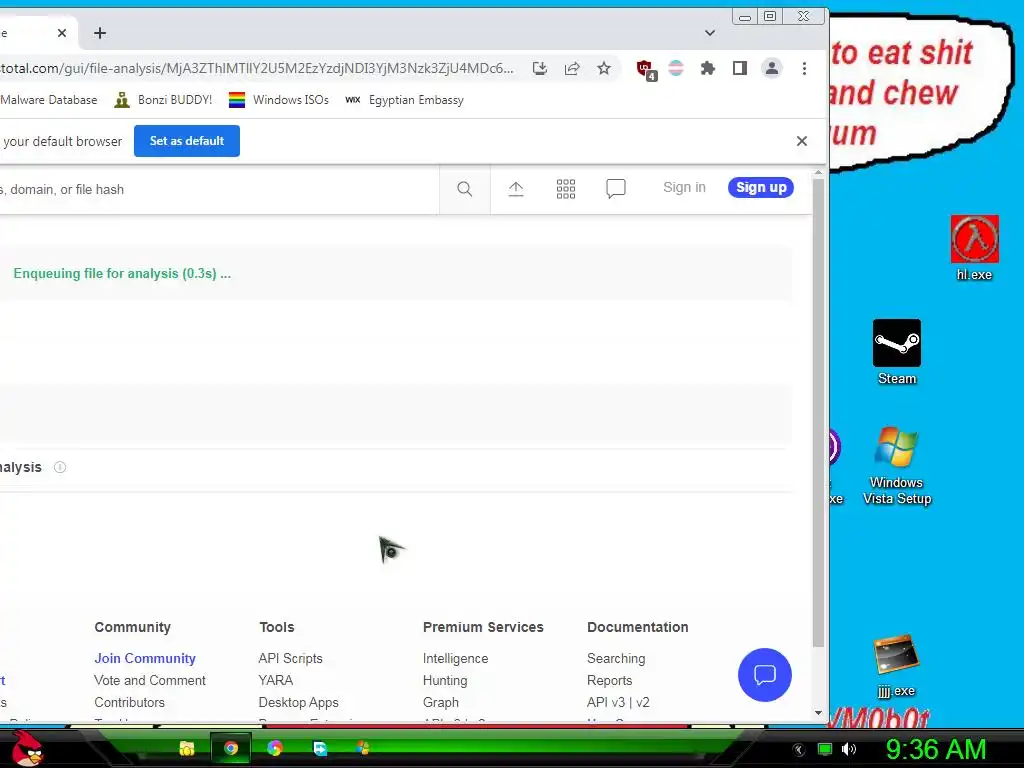
Task: Click the Set as default button
Action: tap(187, 141)
